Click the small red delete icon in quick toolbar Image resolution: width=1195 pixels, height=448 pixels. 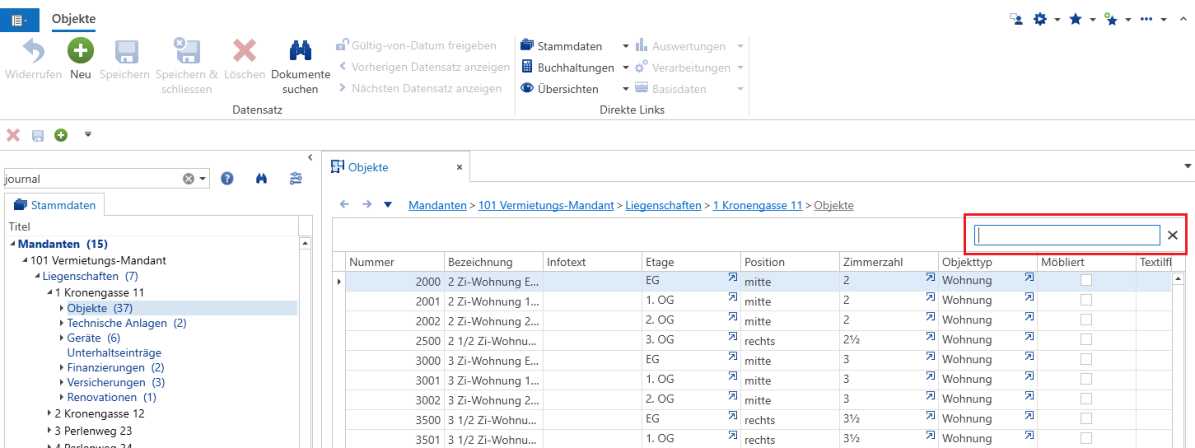[13, 135]
